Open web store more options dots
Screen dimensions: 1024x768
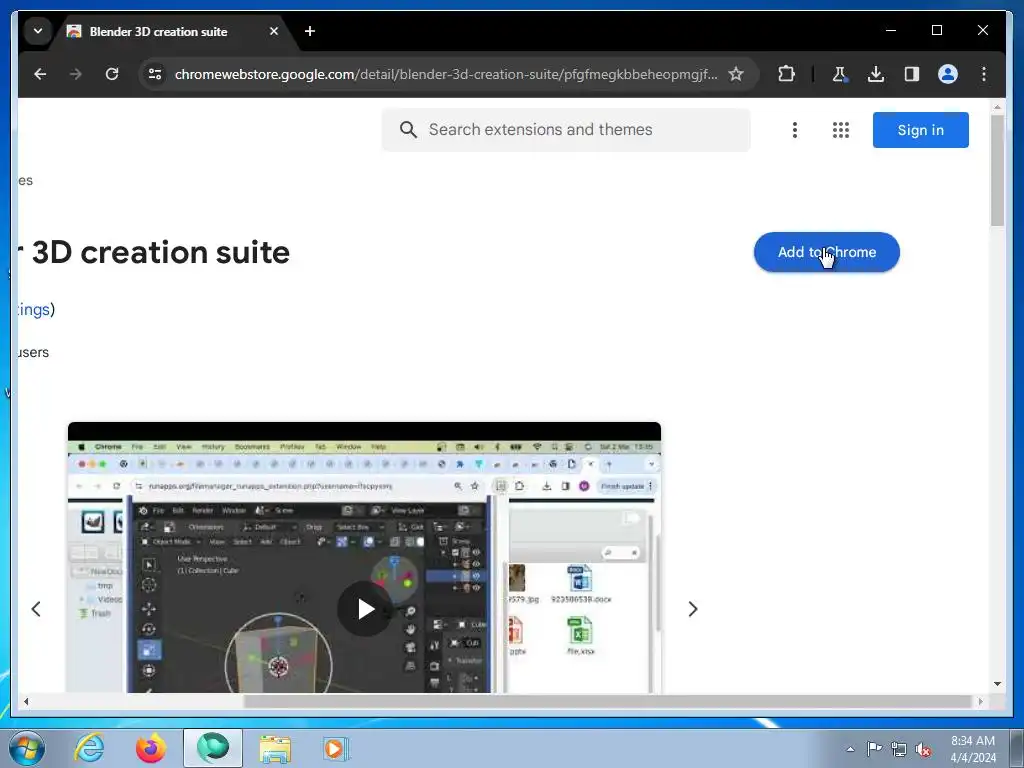click(x=795, y=130)
